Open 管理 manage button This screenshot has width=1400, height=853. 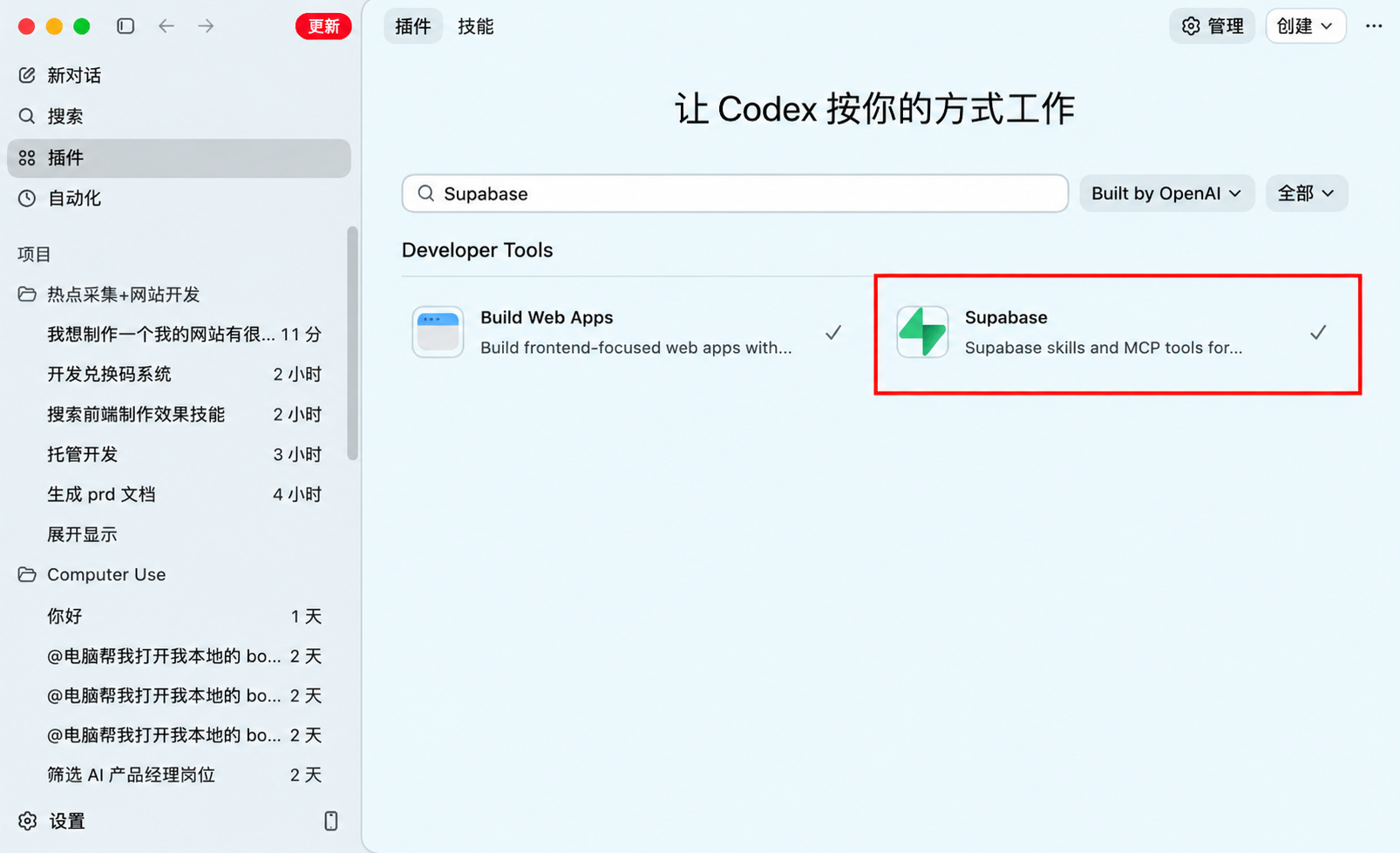pyautogui.click(x=1212, y=26)
